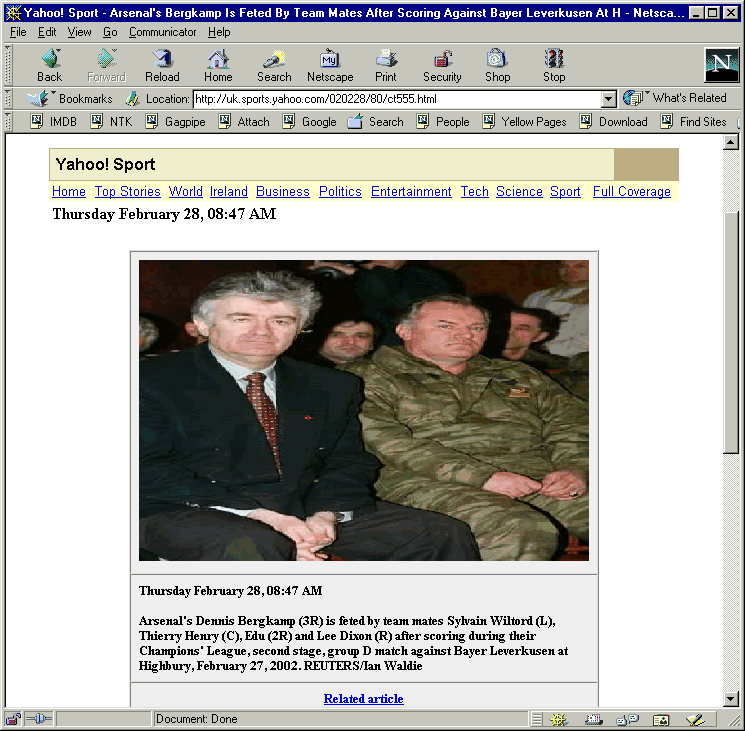
Task: Open Newsgroups from the component bar
Action: coord(627,720)
